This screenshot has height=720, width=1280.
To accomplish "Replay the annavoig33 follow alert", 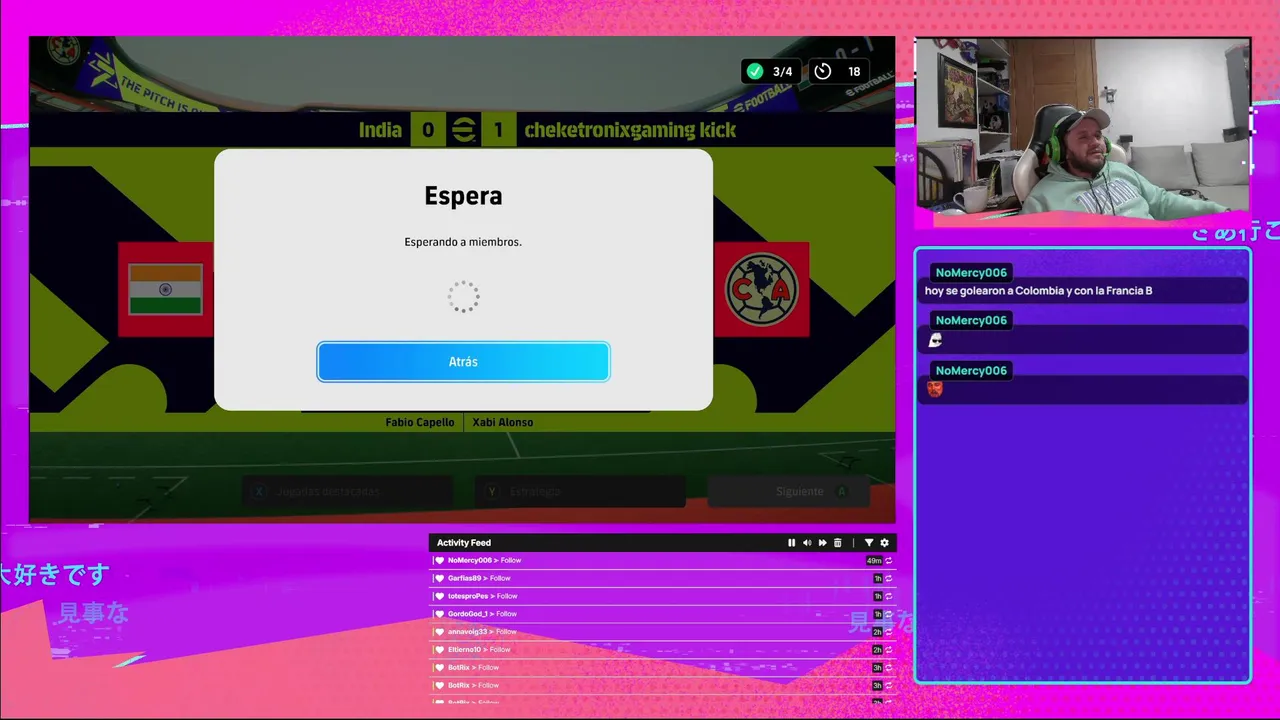I will tap(888, 632).
